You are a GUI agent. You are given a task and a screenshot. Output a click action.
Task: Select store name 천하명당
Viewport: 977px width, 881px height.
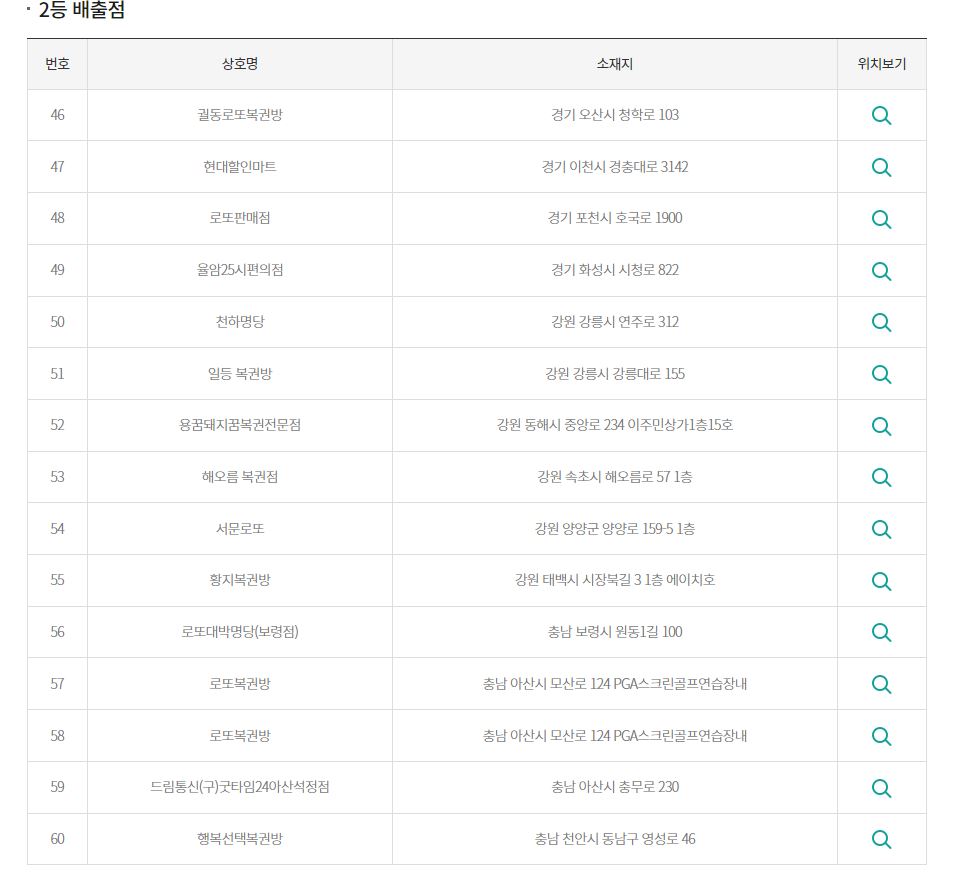240,321
